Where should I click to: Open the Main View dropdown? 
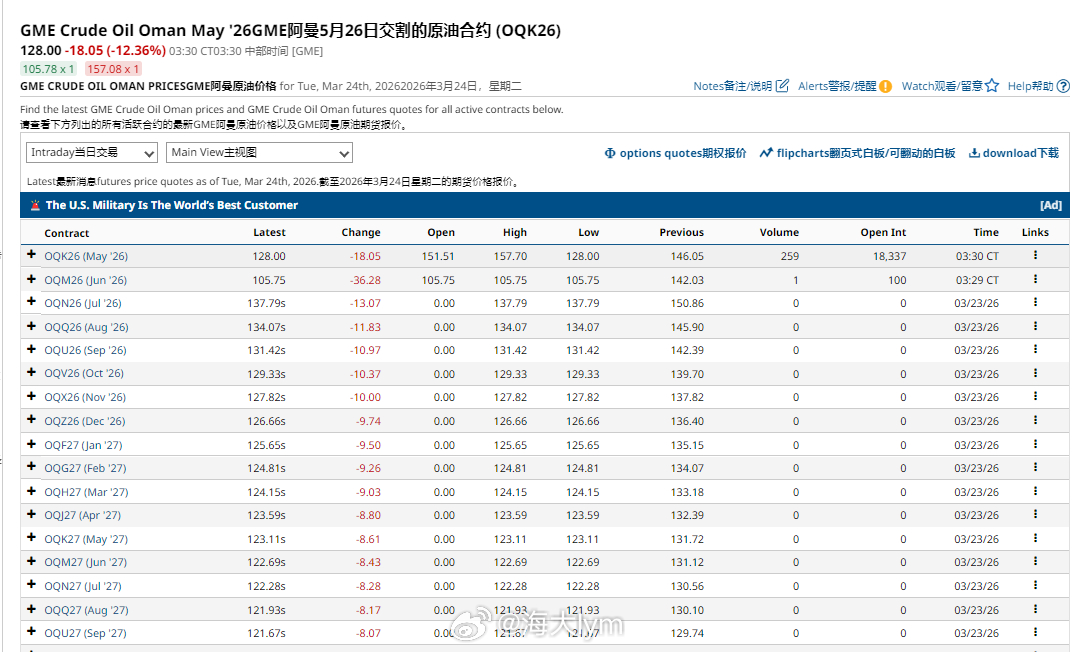point(258,152)
